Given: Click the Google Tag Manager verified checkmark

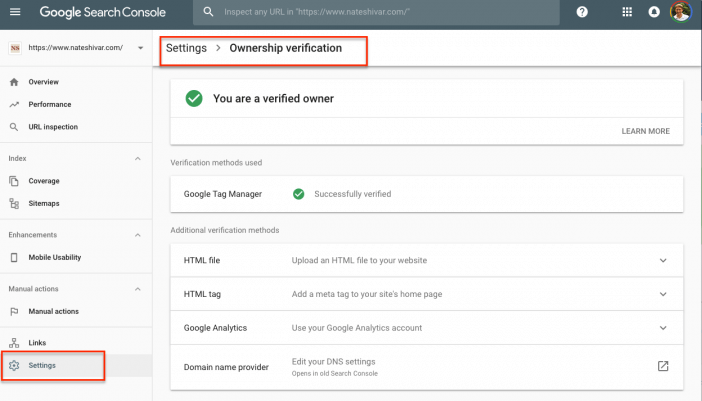Looking at the screenshot, I should (299, 194).
